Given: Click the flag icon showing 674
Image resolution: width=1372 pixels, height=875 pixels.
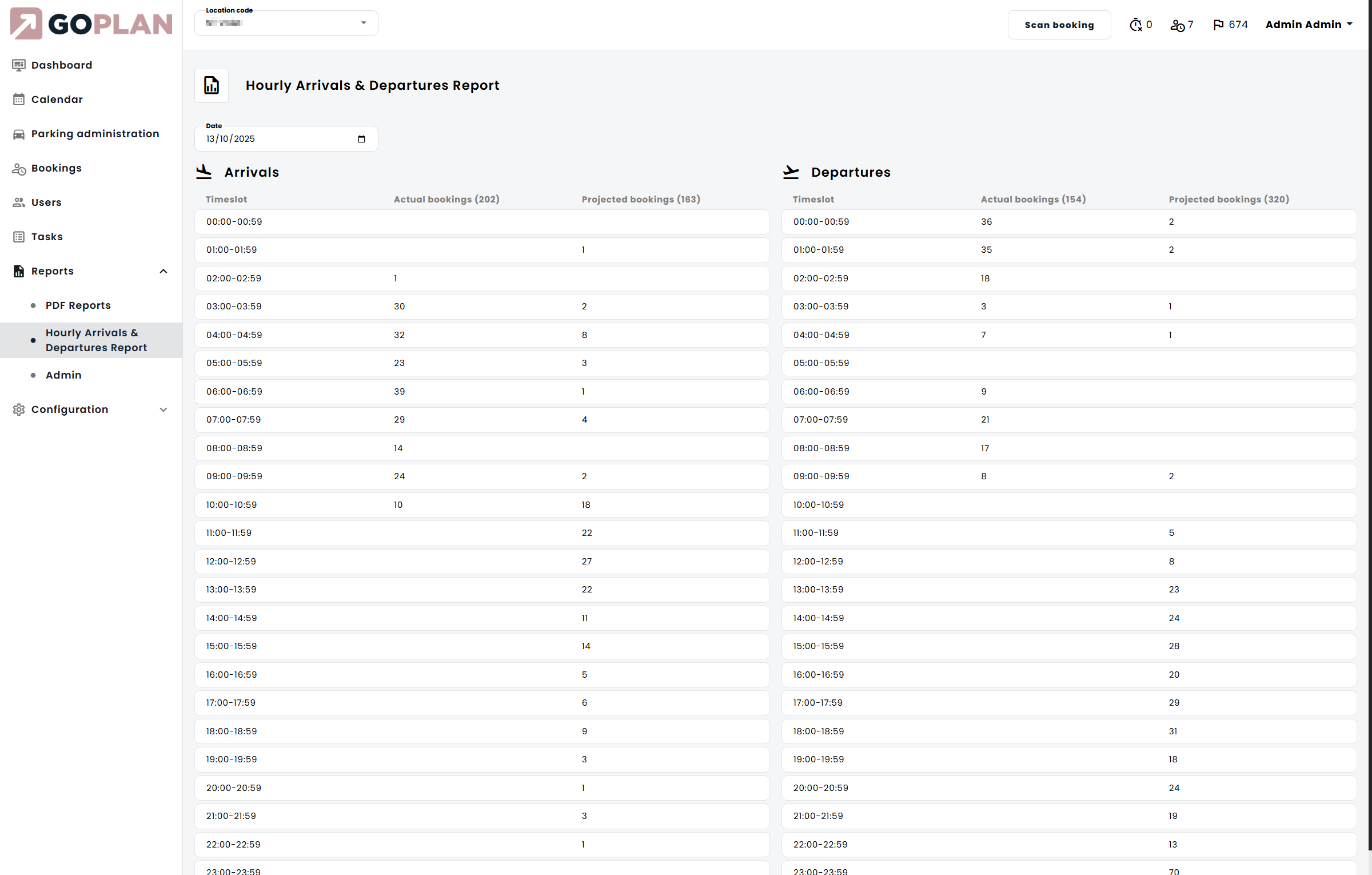Looking at the screenshot, I should [1218, 25].
